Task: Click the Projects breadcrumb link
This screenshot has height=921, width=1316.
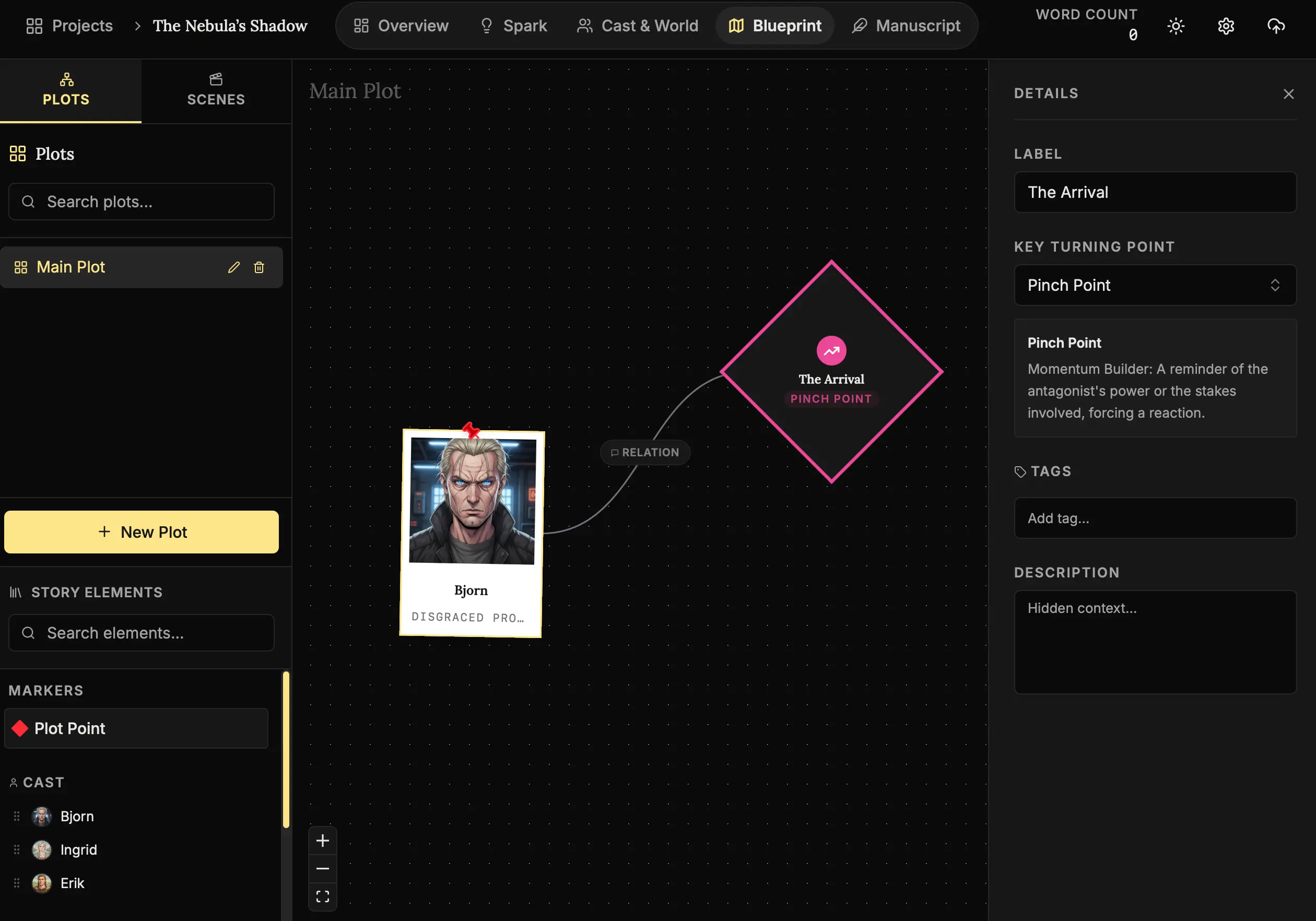Action: click(x=70, y=26)
